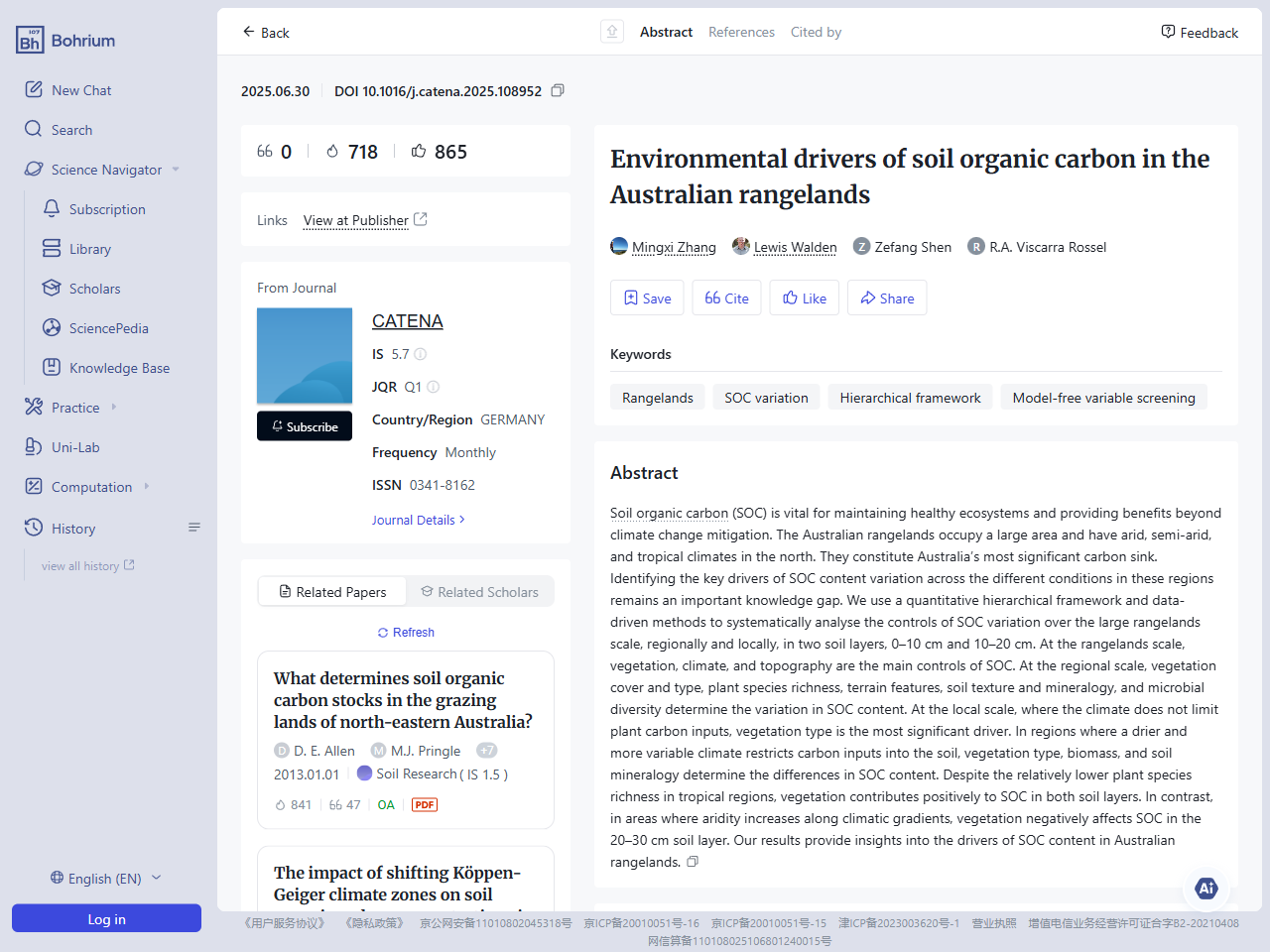Open the AI assistant bubble
The height and width of the screenshot is (952, 1270).
click(x=1206, y=889)
